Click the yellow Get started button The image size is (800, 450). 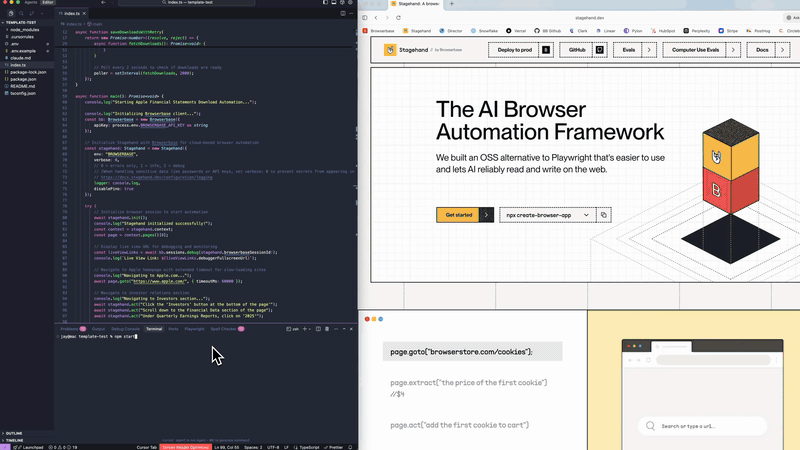click(x=458, y=215)
